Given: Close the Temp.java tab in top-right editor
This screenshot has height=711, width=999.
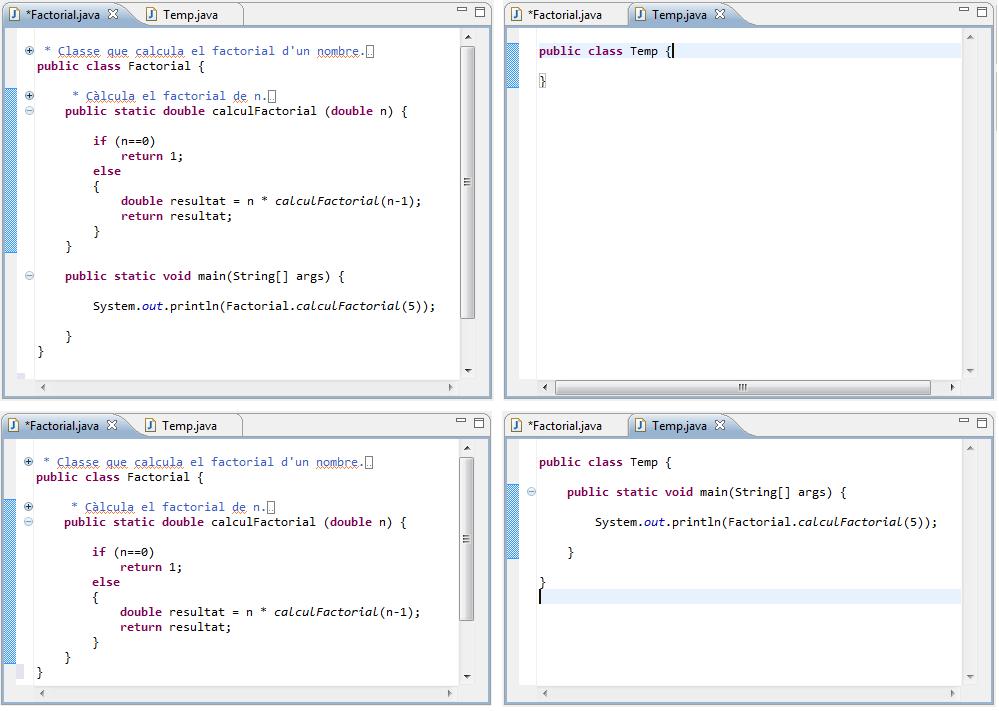Looking at the screenshot, I should 719,15.
